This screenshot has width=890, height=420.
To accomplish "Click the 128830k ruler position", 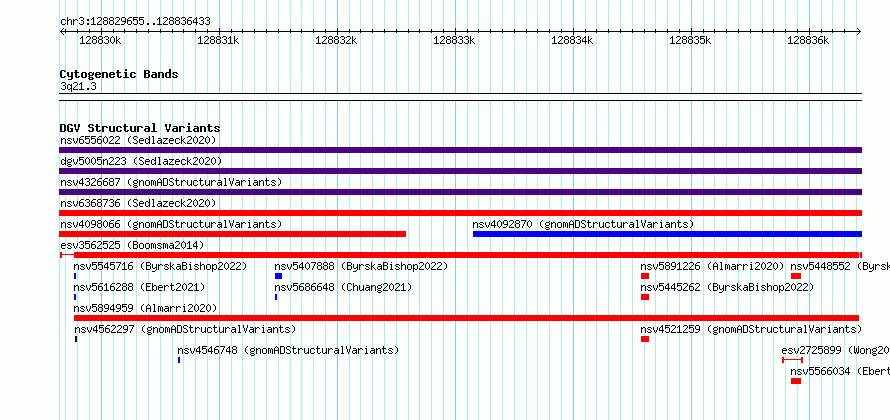I will (100, 40).
